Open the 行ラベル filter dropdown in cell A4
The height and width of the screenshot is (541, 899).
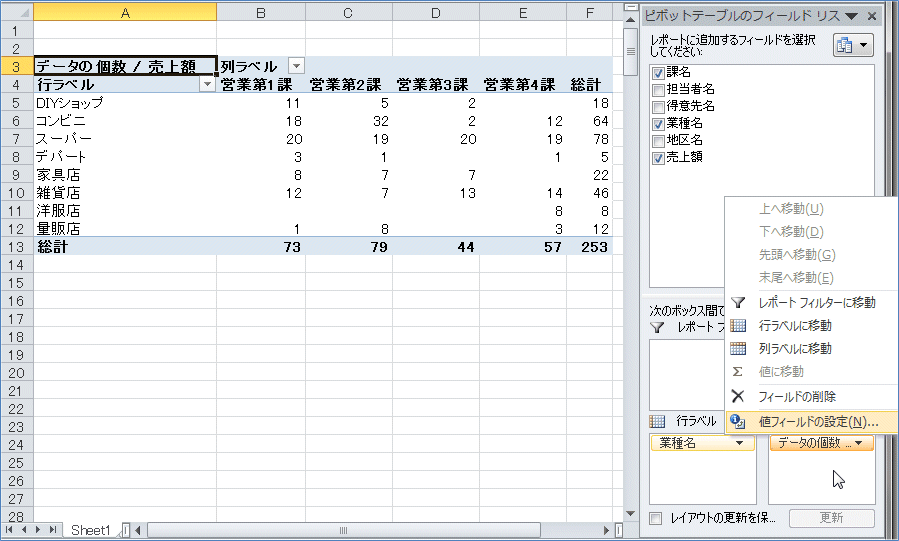coord(207,85)
